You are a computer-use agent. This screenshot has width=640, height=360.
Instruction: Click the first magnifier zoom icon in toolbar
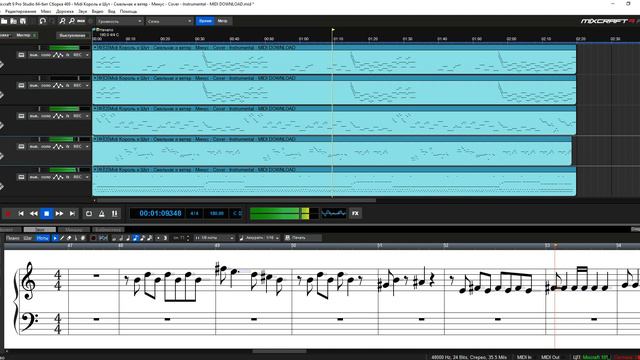point(62,21)
